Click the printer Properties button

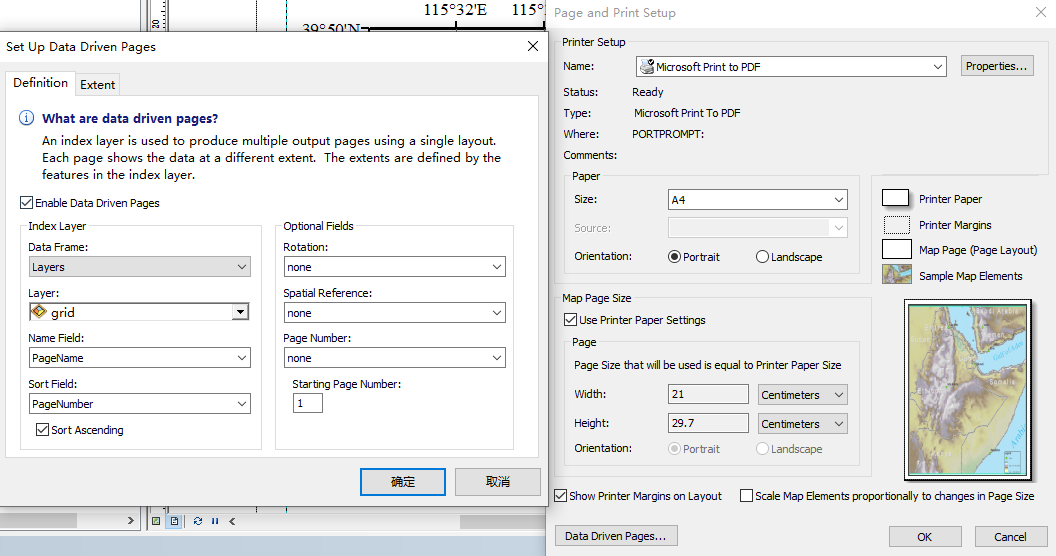click(x=997, y=66)
